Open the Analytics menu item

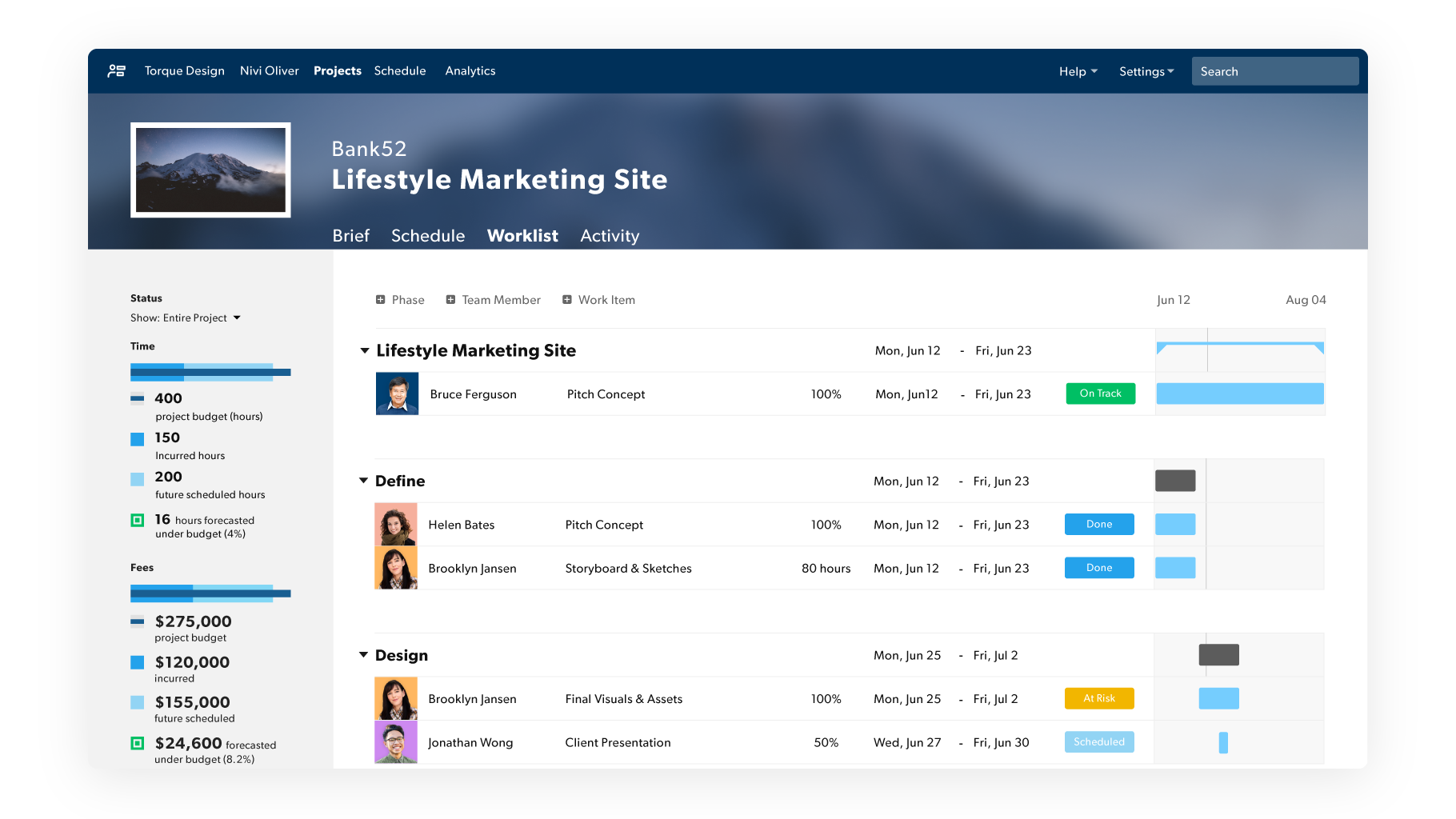click(470, 71)
